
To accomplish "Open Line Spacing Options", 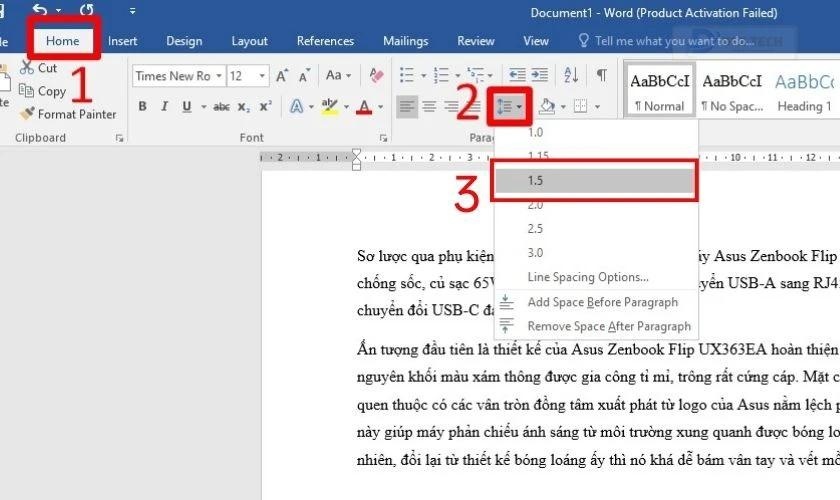I will [596, 277].
